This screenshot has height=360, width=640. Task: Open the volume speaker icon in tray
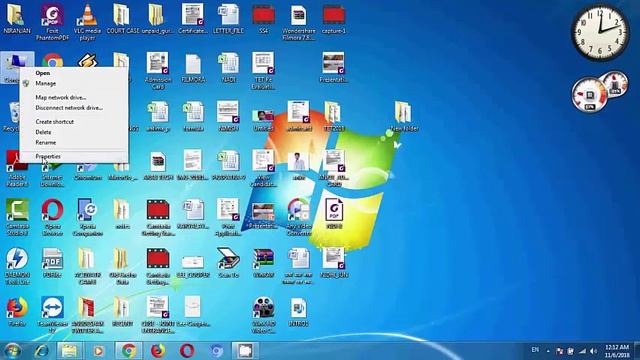click(x=593, y=351)
